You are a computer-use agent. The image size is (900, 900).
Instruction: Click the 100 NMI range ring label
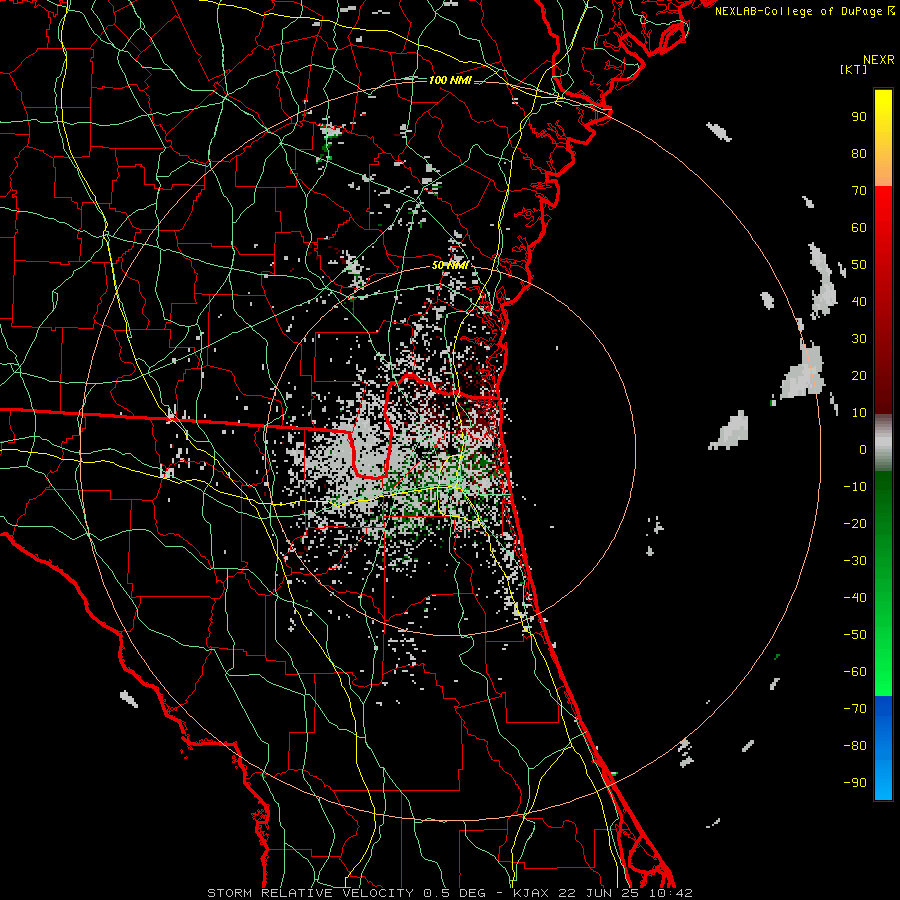tap(450, 80)
